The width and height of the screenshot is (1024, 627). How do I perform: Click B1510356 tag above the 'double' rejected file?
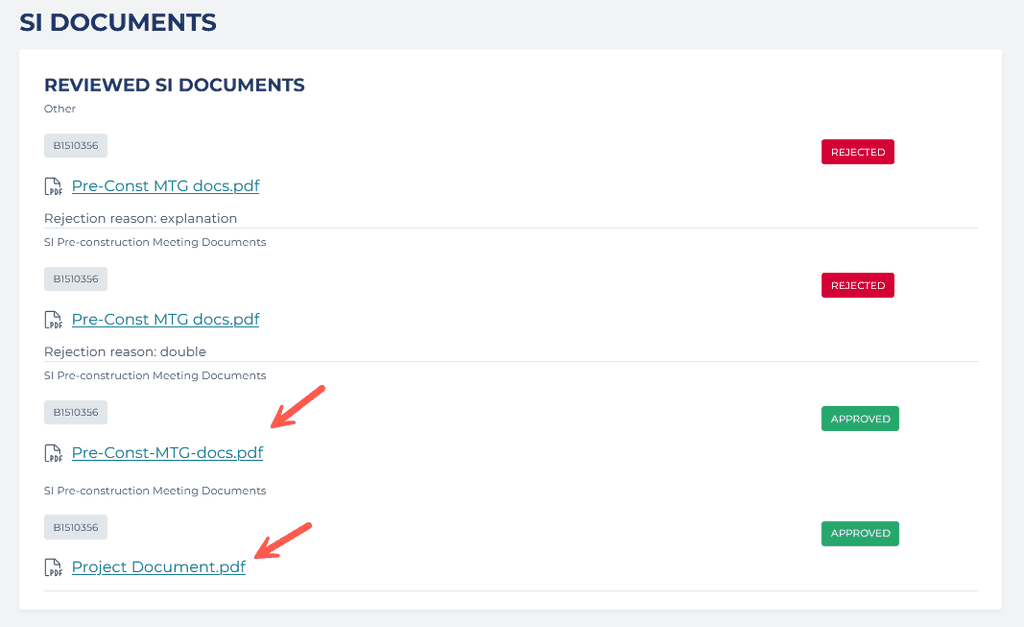76,279
